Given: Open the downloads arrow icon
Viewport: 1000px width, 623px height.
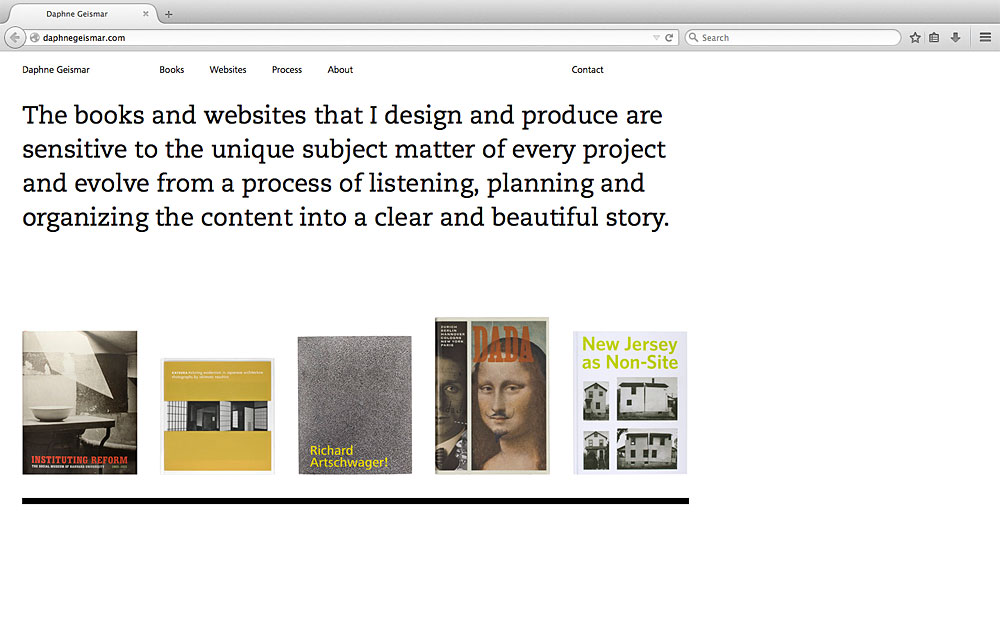Looking at the screenshot, I should coord(955,38).
